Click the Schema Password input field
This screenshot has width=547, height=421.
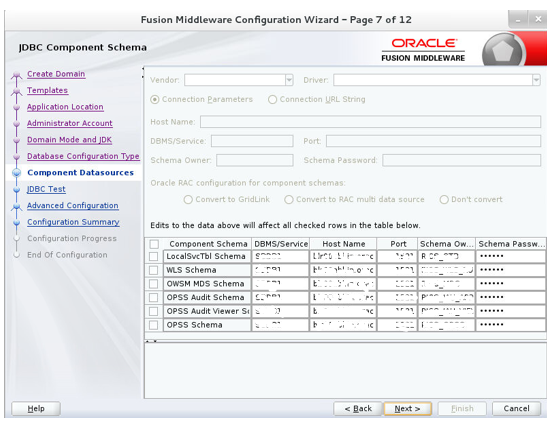pyautogui.click(x=462, y=160)
